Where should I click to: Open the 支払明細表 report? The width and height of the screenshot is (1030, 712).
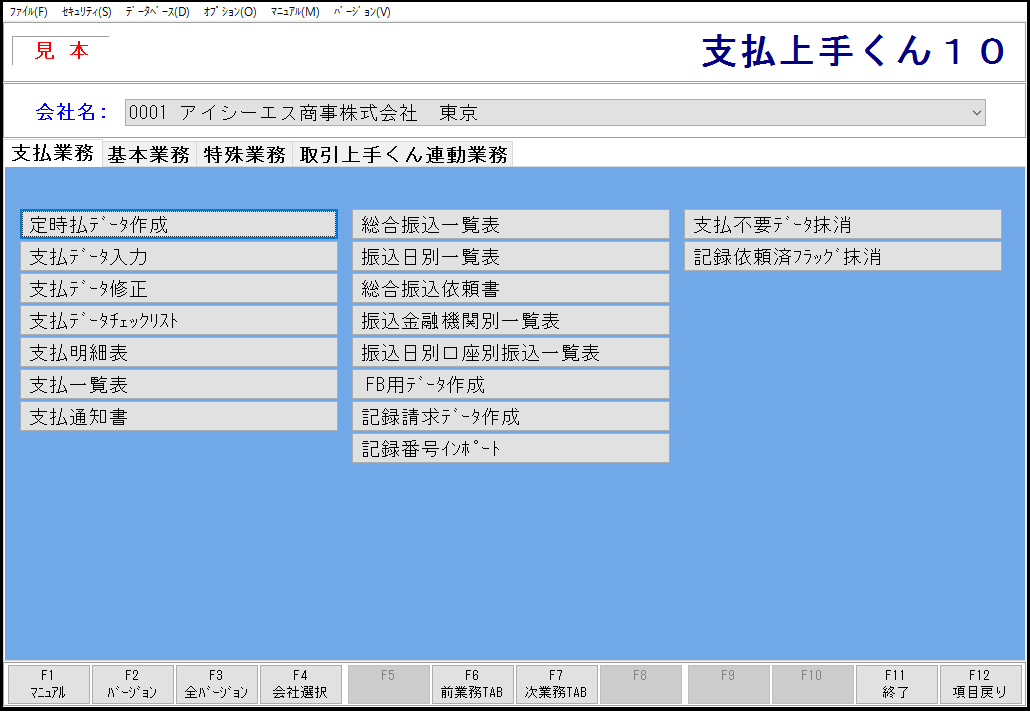pos(179,353)
